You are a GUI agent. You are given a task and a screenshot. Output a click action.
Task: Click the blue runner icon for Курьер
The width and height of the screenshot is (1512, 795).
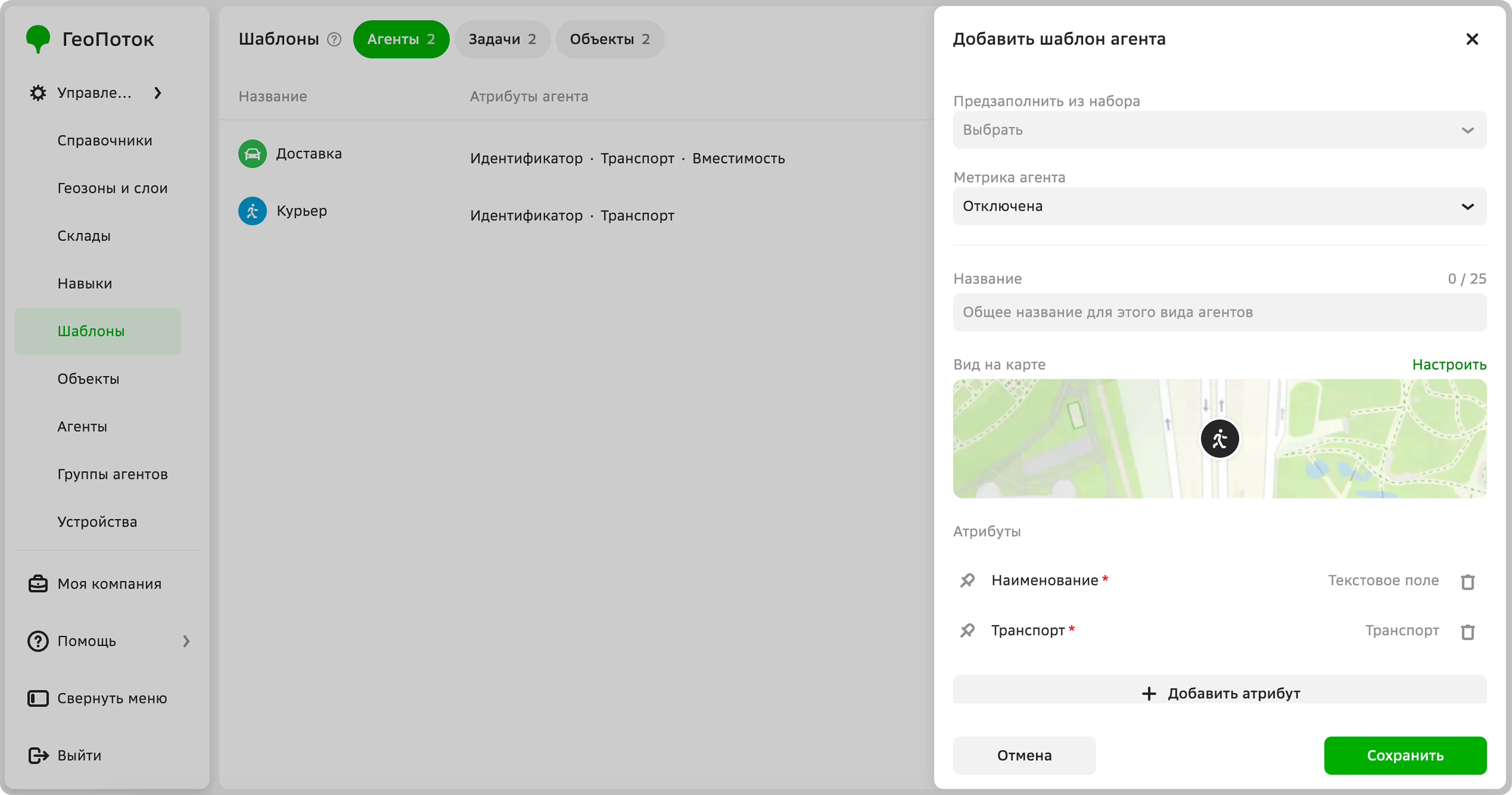tap(252, 211)
